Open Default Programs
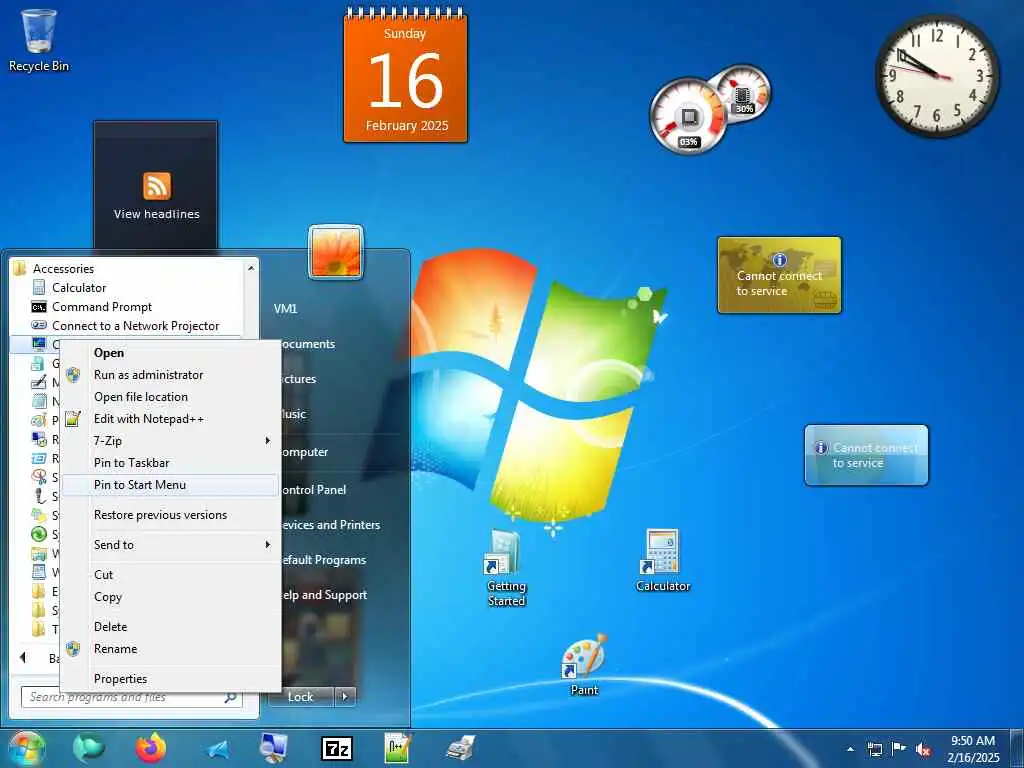 click(x=324, y=560)
